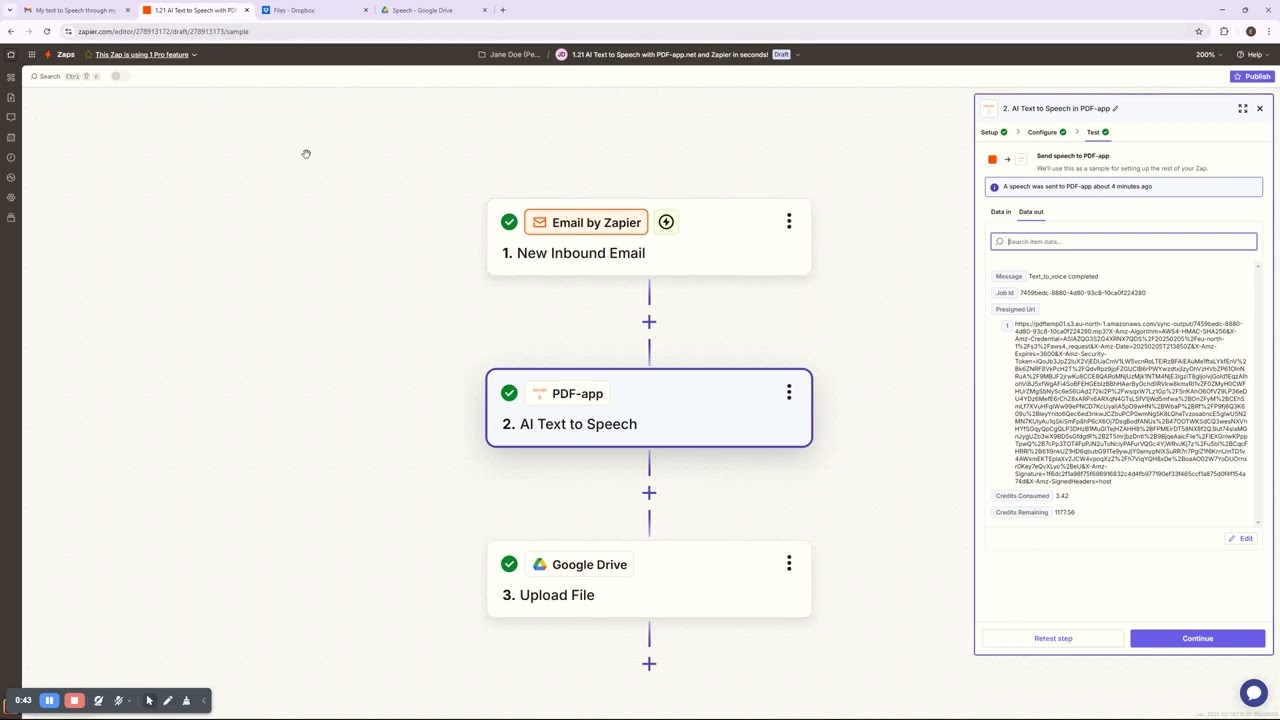1280x720 pixels.
Task: Open the three-dot menu for AI Text to Speech step
Action: click(789, 392)
